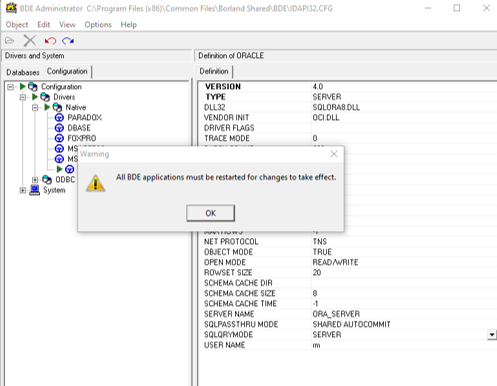The width and height of the screenshot is (497, 386).
Task: Open the Object menu
Action: (17, 25)
